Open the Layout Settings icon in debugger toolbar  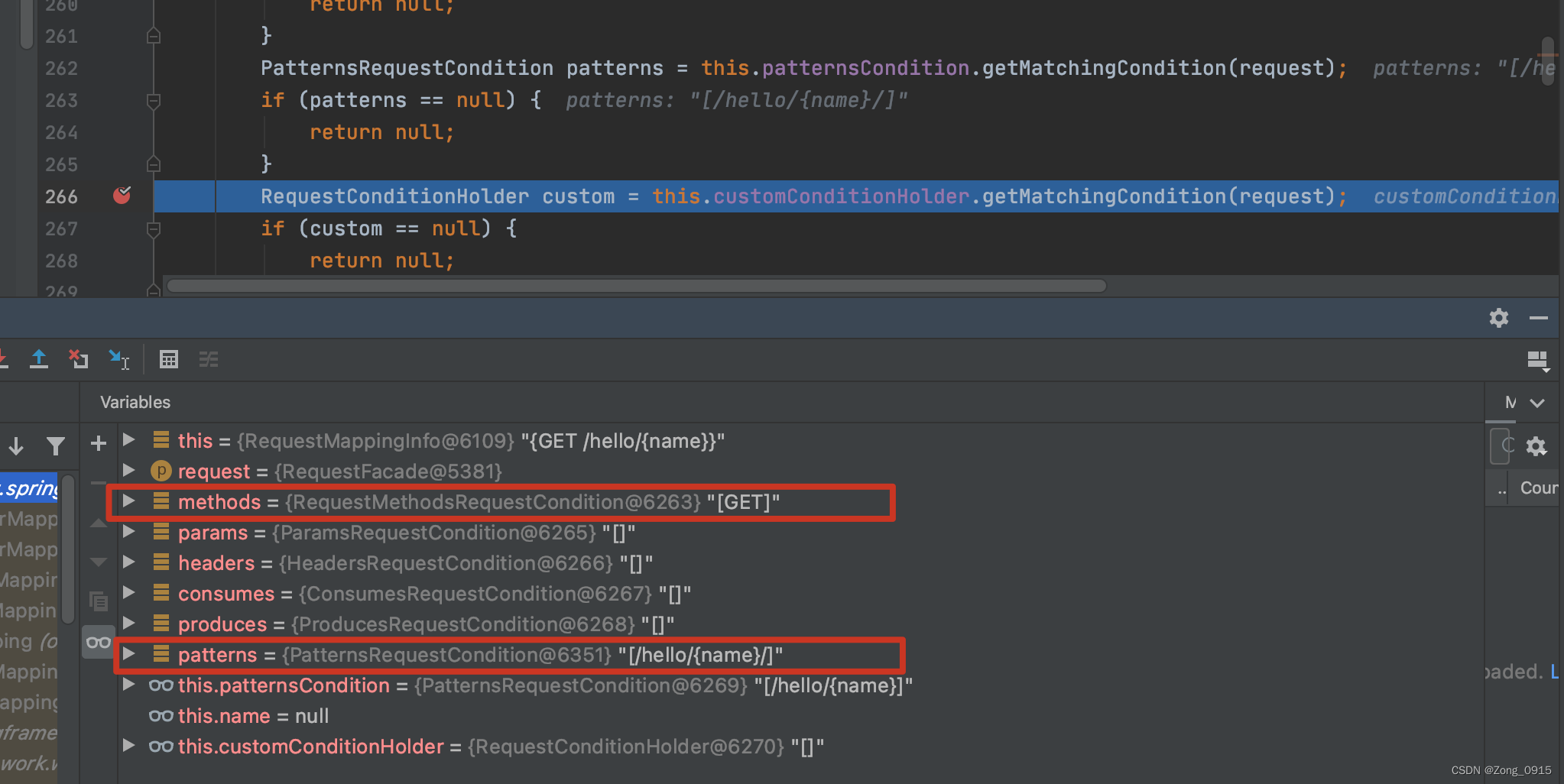pyautogui.click(x=1538, y=361)
